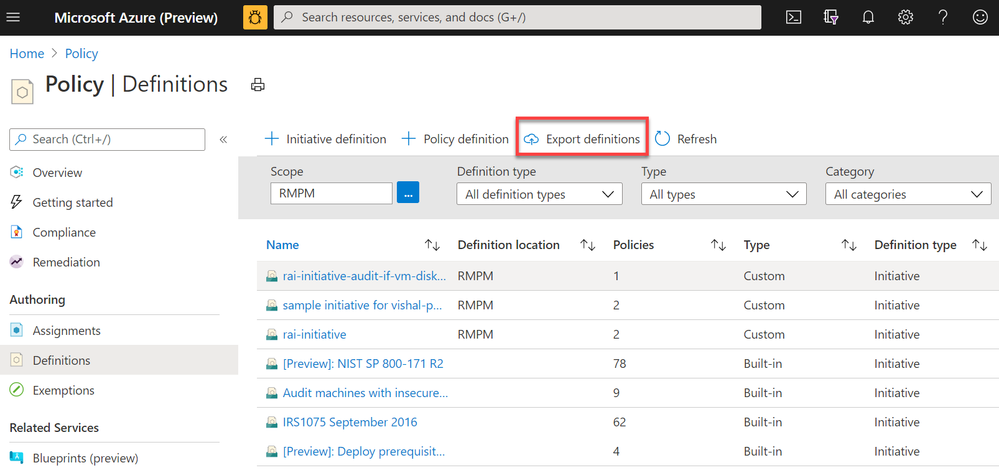Click the Policy page header icon
The image size is (999, 472).
(x=22, y=92)
